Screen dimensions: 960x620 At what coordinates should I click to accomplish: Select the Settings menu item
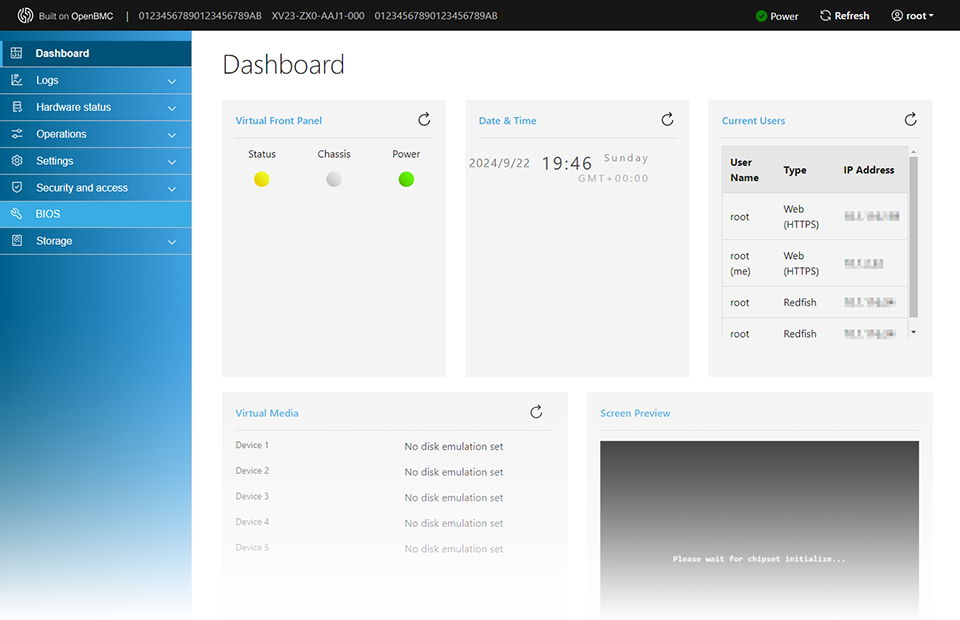pyautogui.click(x=55, y=161)
